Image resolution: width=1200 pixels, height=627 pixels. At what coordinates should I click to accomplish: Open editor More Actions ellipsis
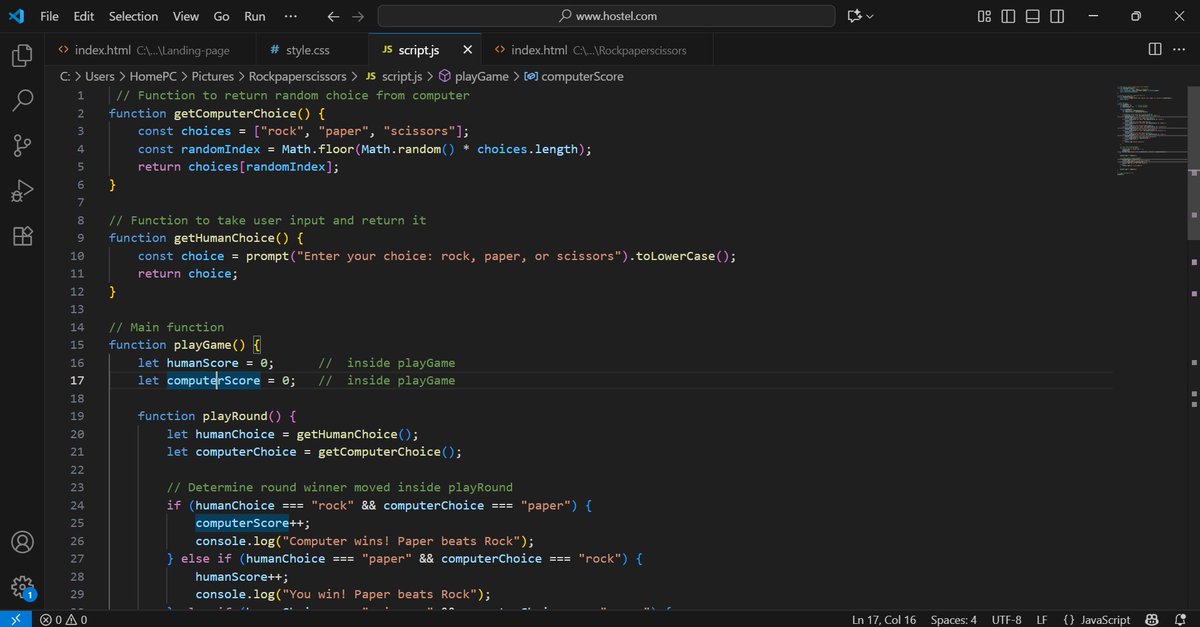click(1180, 50)
